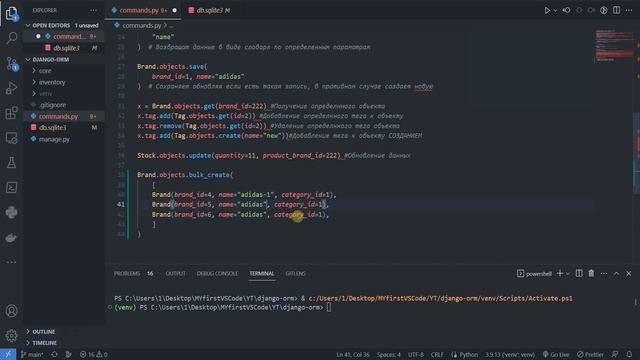Change encoding via UTF-8 indicator

pos(416,354)
